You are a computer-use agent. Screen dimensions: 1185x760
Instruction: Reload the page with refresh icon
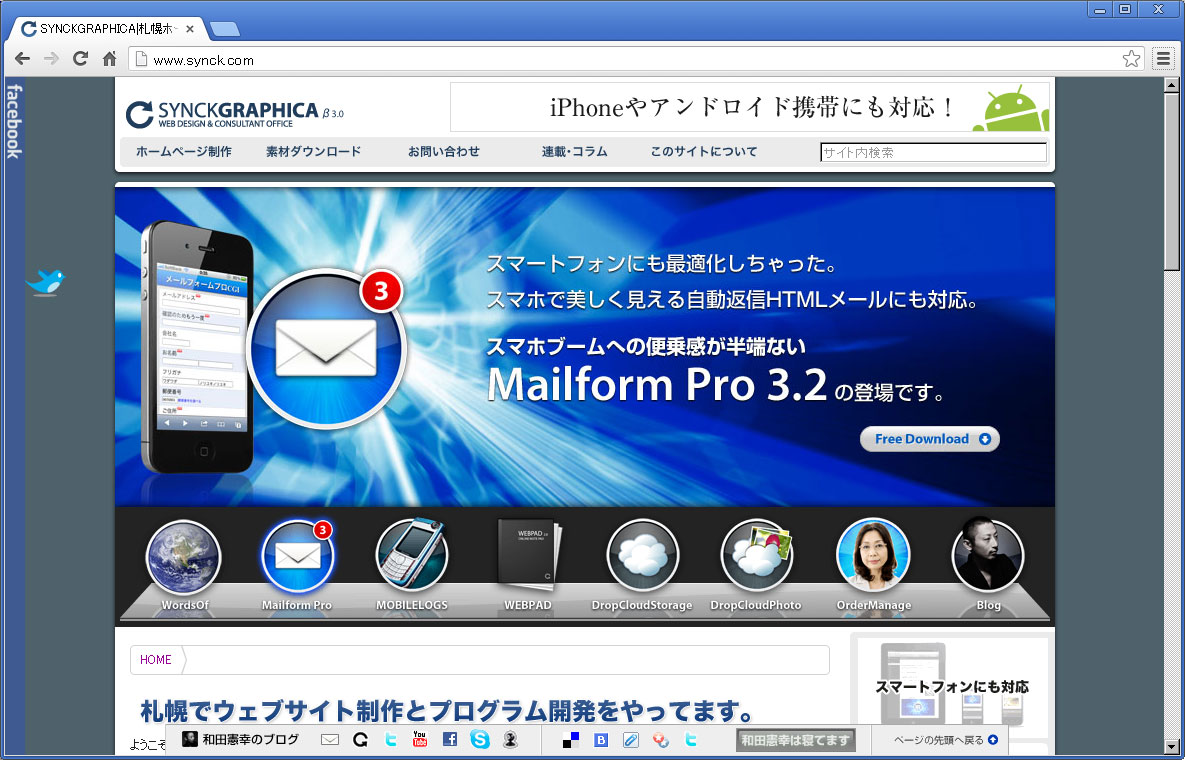[x=80, y=59]
